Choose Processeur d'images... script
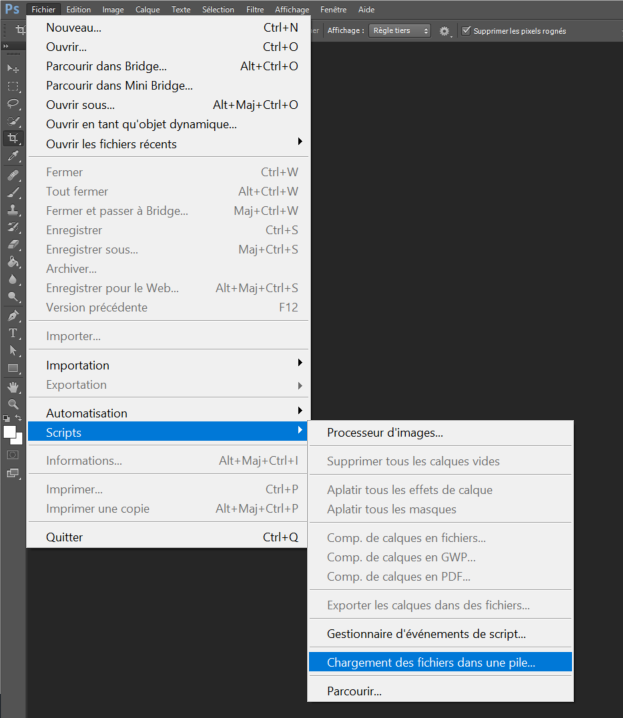 tap(440, 433)
